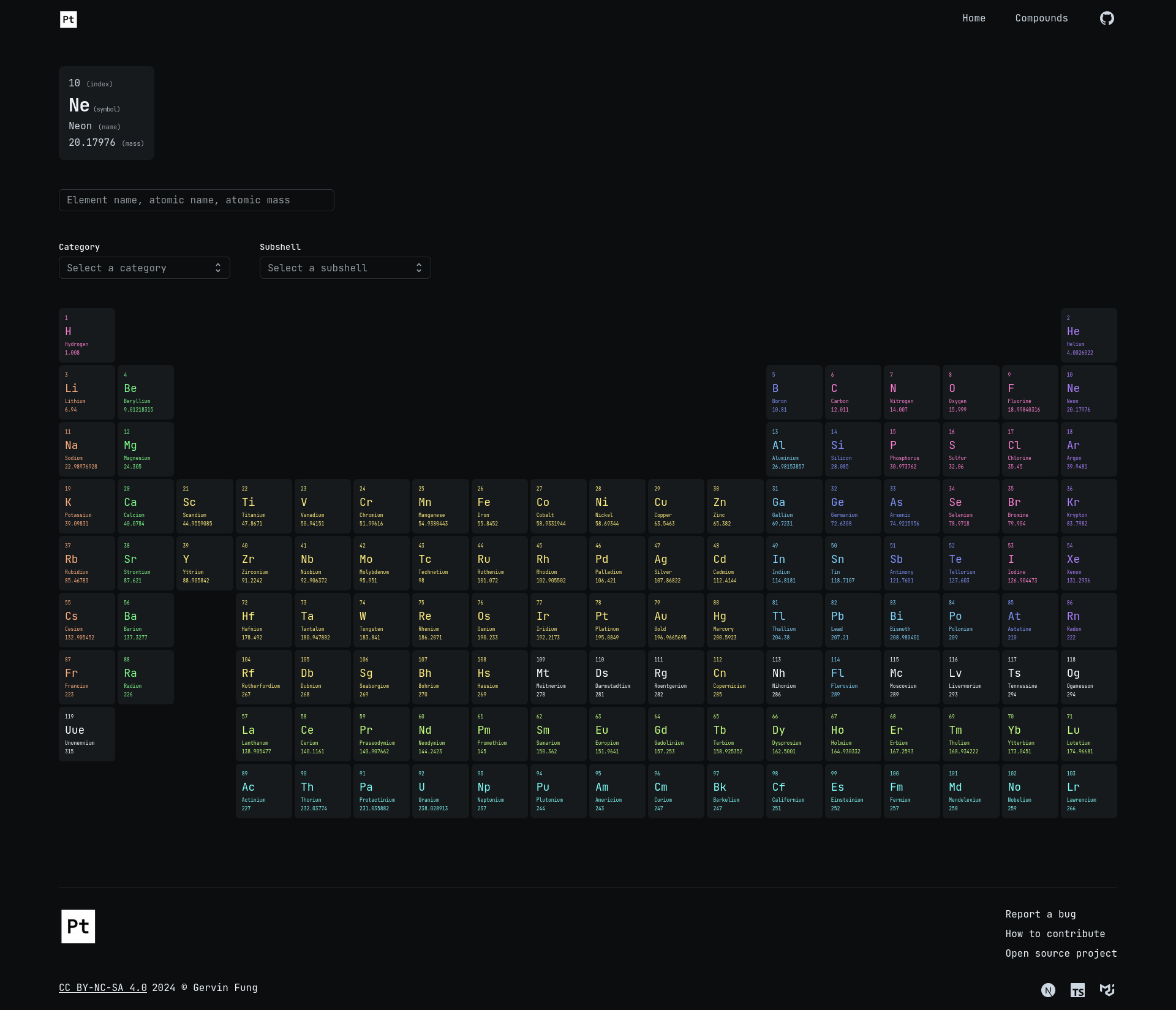Select the Gold (Au) element tile
Screen dimensions: 1176x1010
(676, 620)
